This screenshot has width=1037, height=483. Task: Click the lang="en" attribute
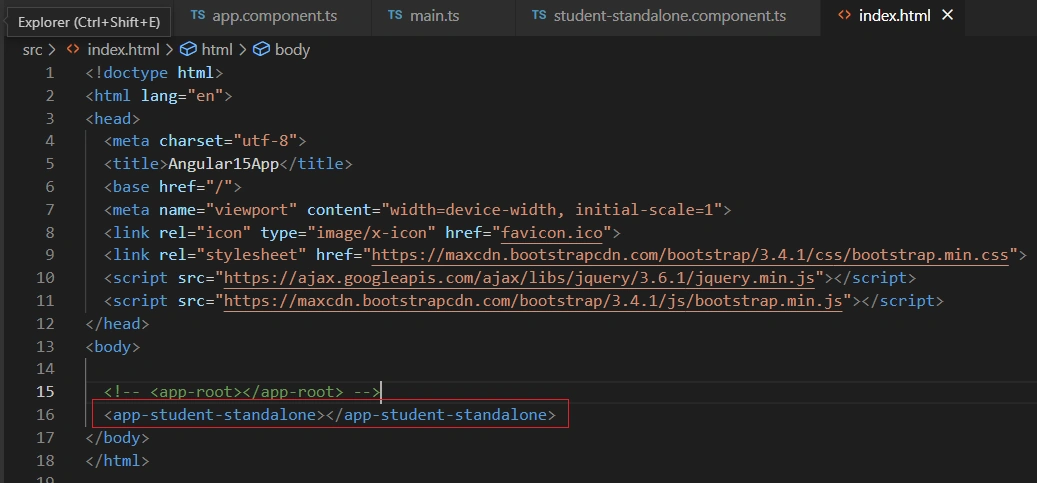182,95
